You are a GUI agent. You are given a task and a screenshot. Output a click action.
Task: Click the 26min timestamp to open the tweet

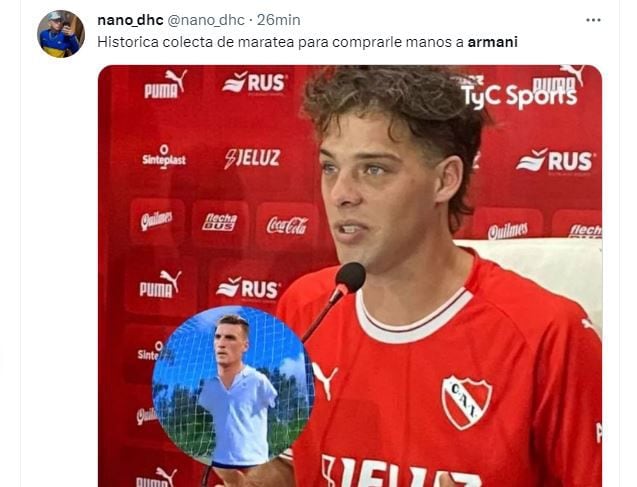coord(279,20)
